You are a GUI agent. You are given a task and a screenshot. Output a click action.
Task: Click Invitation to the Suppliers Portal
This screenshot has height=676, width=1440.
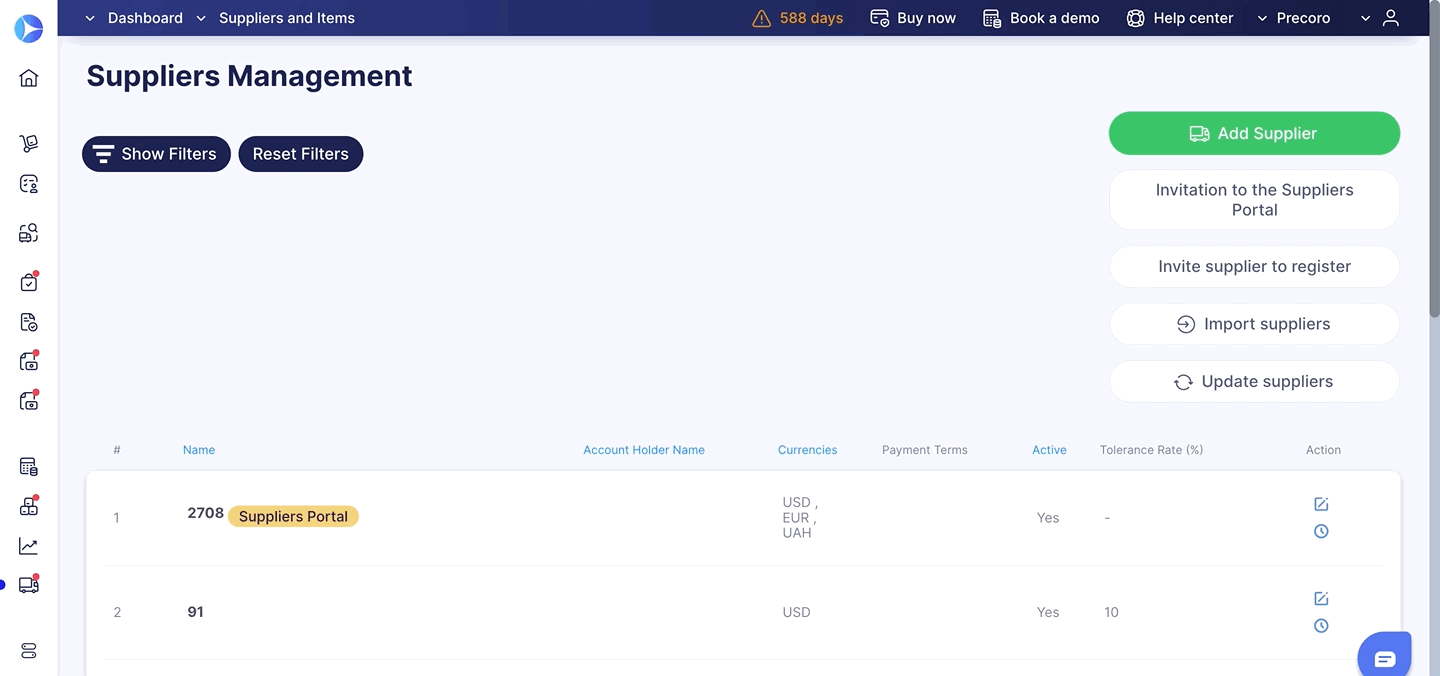1254,200
